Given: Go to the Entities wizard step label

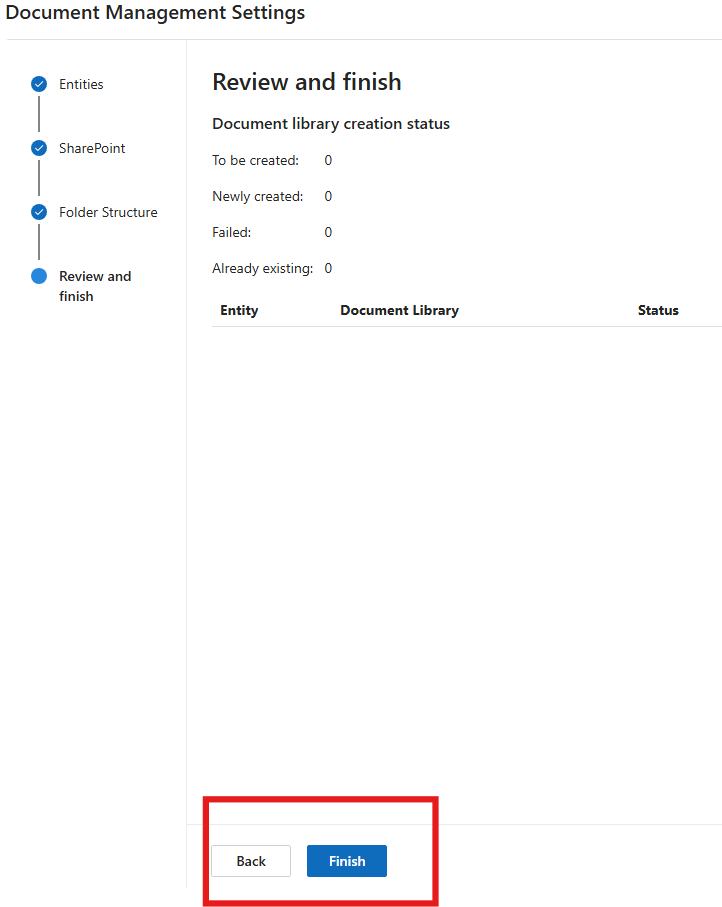Looking at the screenshot, I should click(x=81, y=84).
